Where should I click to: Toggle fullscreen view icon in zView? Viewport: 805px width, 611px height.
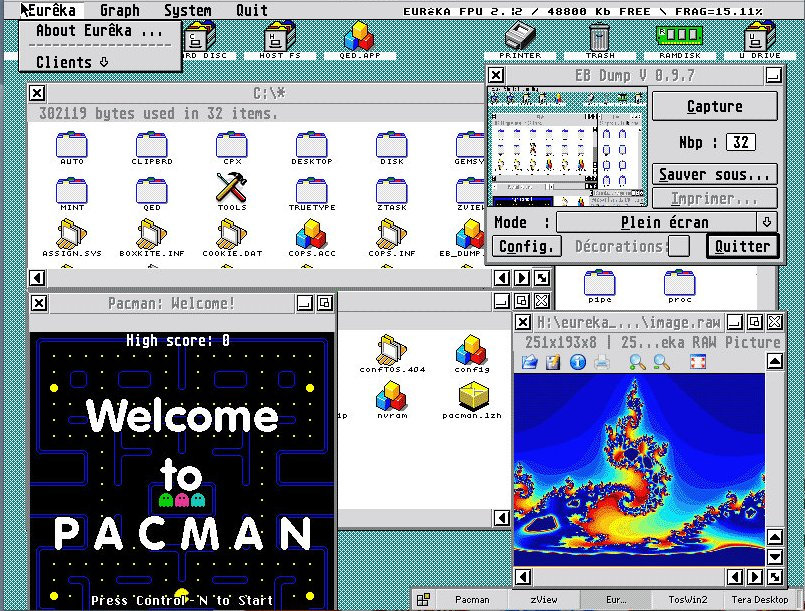[x=698, y=362]
